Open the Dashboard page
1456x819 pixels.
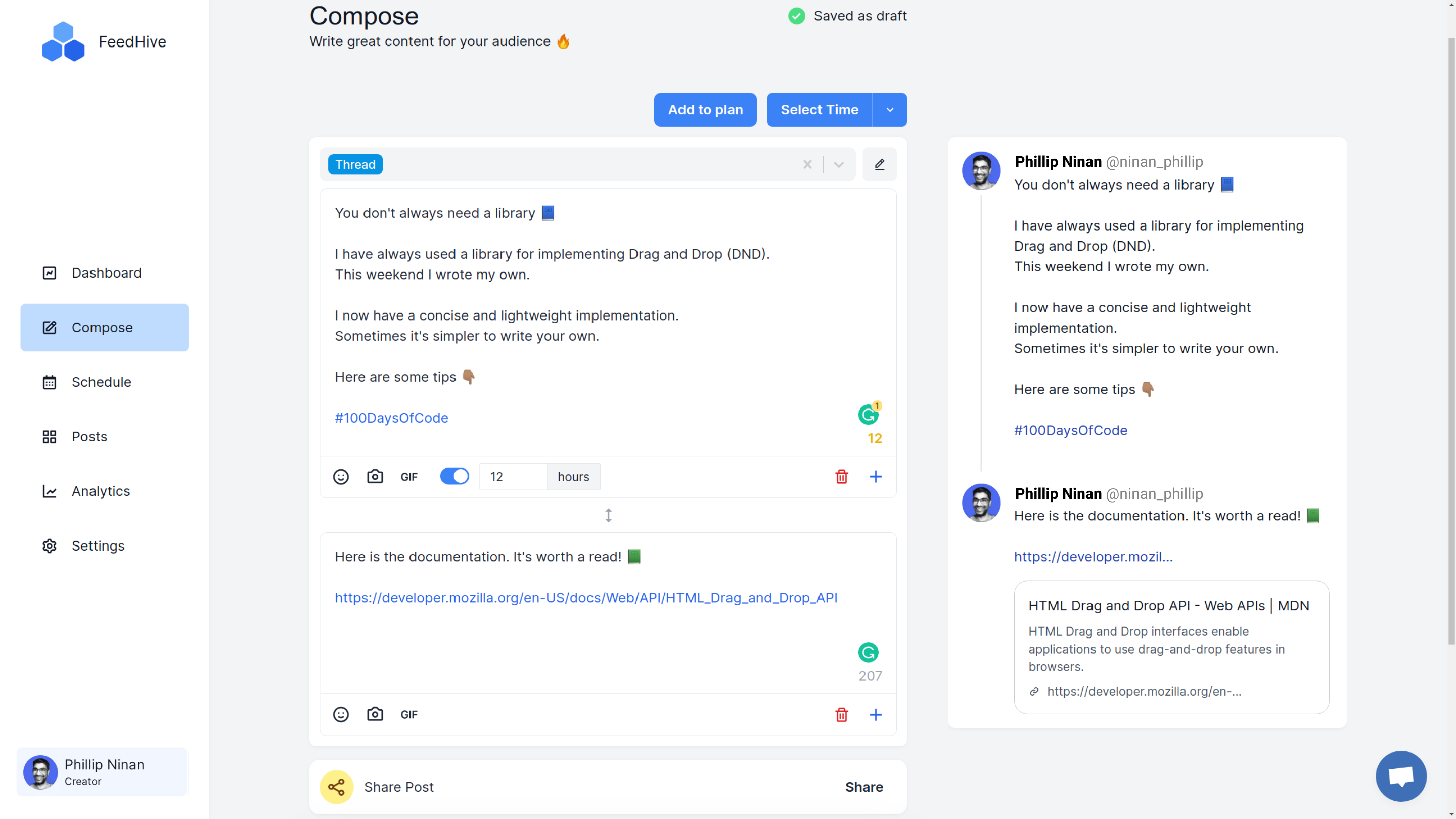pos(105,273)
